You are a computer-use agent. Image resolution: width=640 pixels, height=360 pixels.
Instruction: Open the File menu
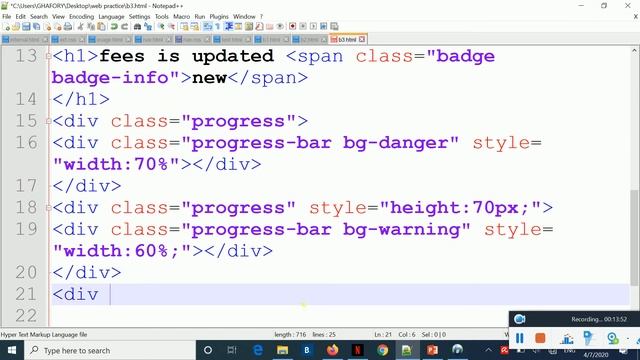pos(7,17)
